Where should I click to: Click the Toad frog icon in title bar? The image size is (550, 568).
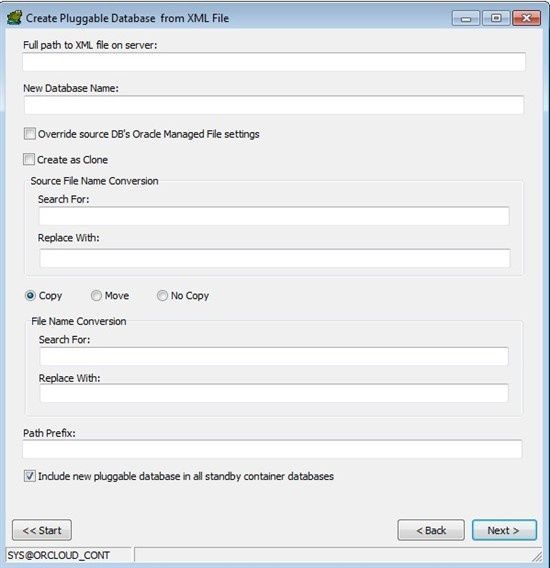[x=14, y=18]
